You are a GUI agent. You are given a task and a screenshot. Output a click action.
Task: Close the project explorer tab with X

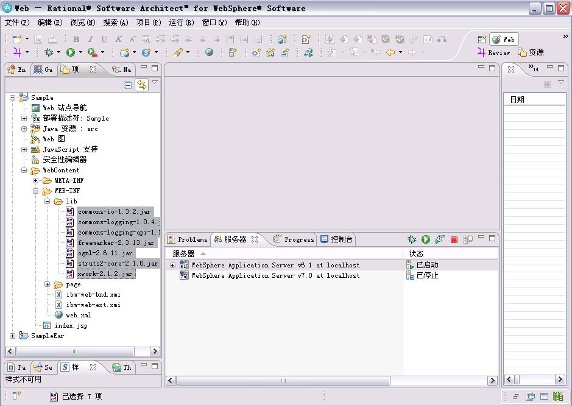tap(93, 69)
